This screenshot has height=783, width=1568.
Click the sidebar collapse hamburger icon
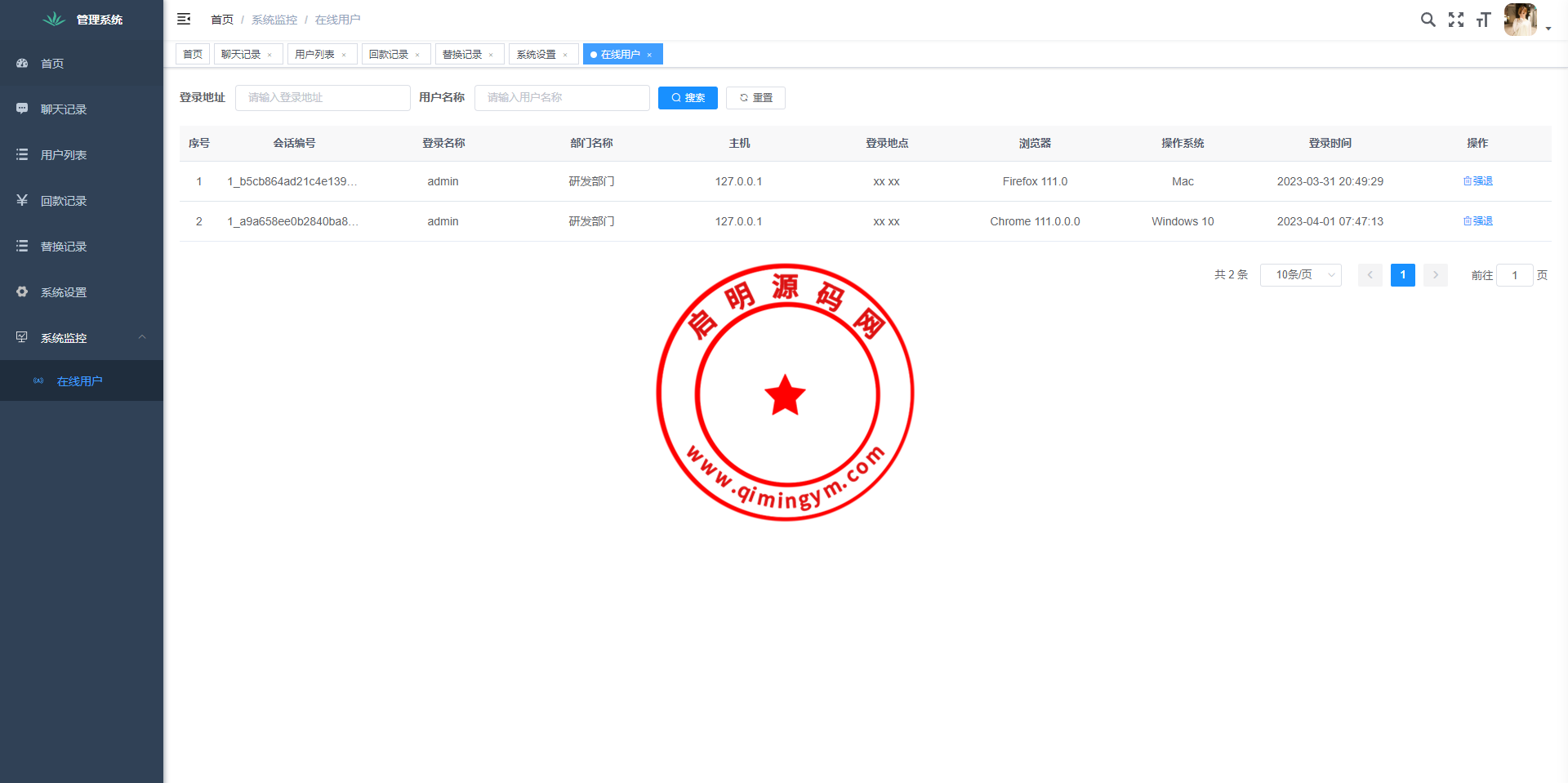184,19
